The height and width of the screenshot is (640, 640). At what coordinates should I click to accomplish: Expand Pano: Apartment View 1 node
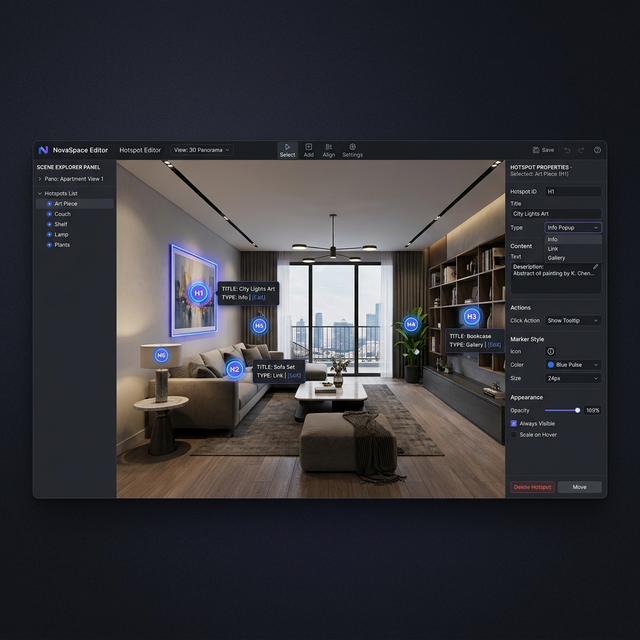[x=40, y=179]
